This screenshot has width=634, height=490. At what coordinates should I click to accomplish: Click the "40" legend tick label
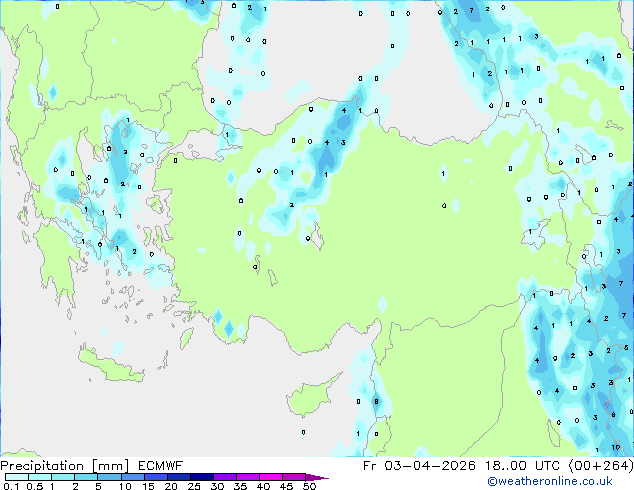pyautogui.click(x=263, y=486)
